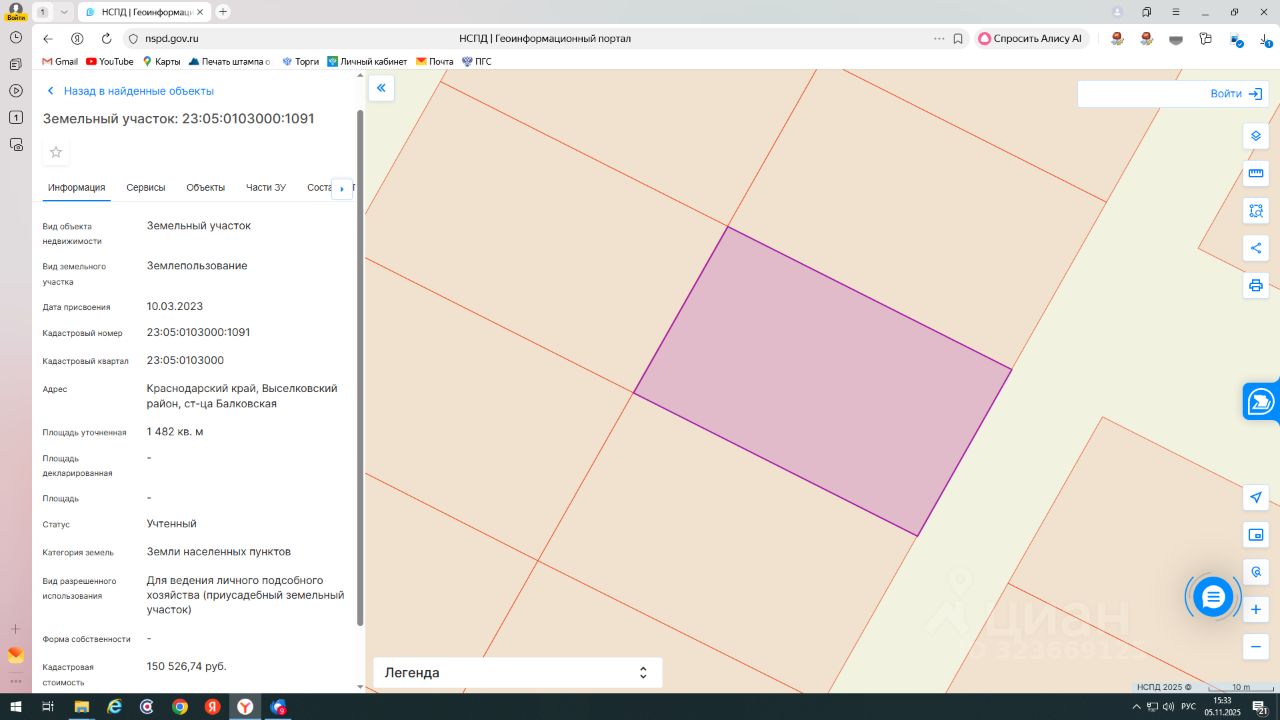The width and height of the screenshot is (1280, 720).
Task: Open the Информация tab
Action: point(77,188)
